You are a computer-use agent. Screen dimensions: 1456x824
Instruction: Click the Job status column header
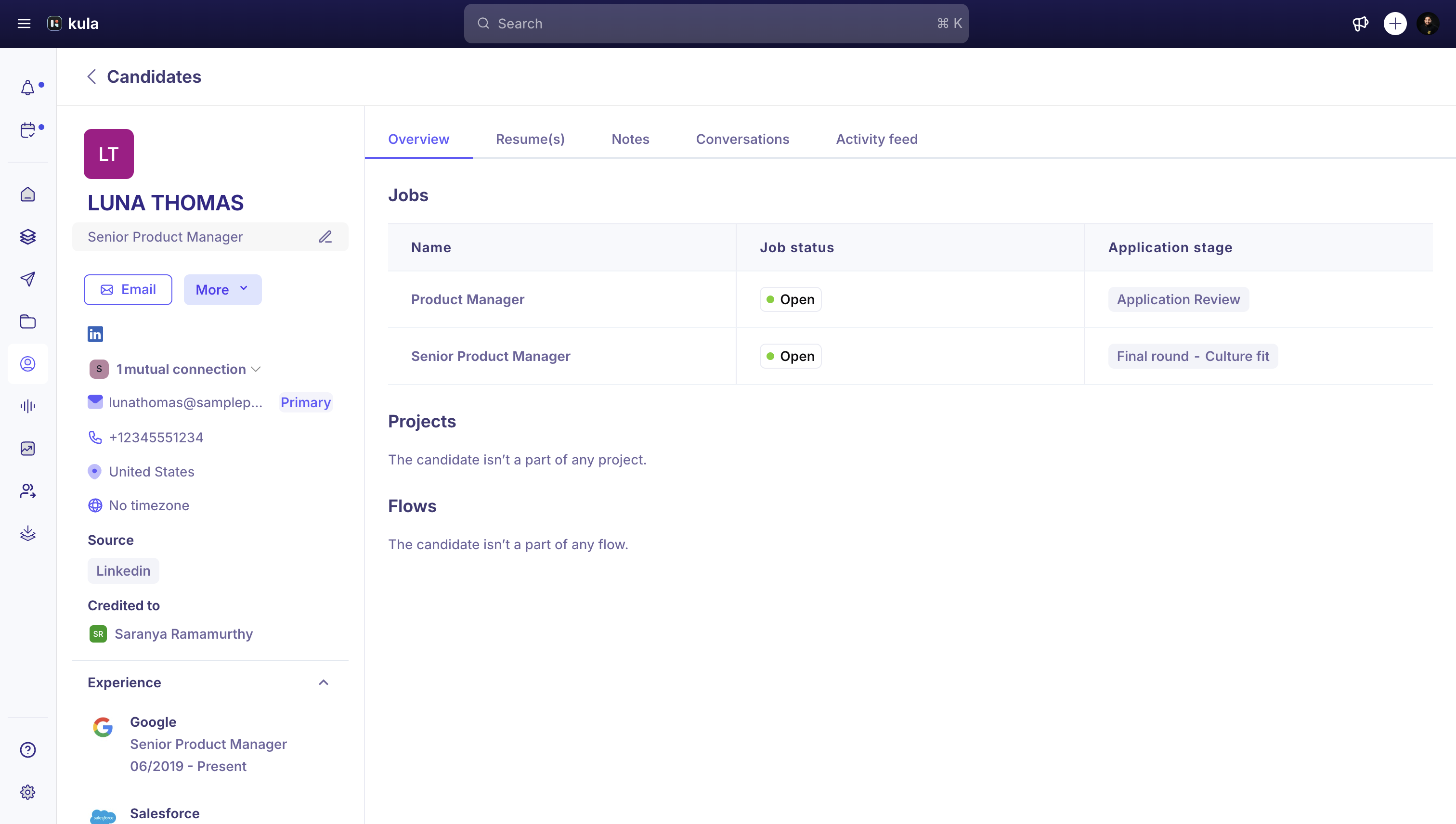click(796, 247)
